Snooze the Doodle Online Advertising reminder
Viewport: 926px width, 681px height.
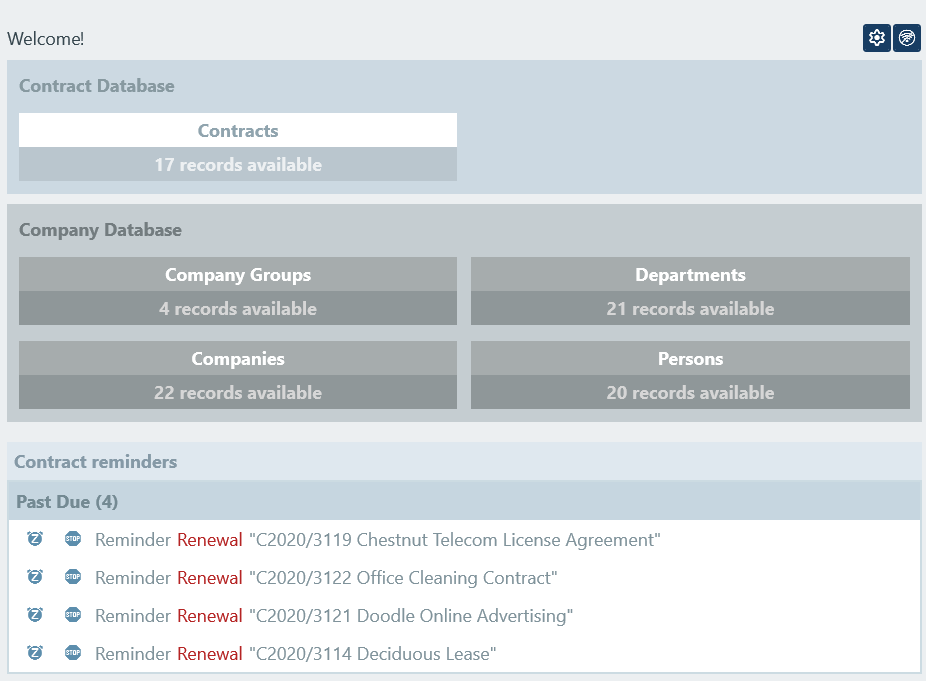click(x=35, y=615)
